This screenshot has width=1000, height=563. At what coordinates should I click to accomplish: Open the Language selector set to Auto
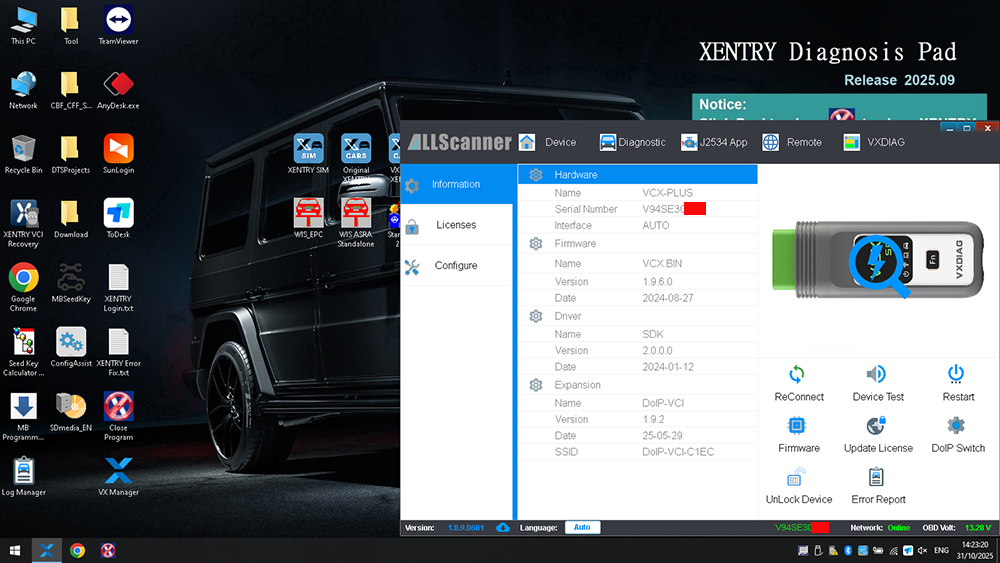point(582,527)
